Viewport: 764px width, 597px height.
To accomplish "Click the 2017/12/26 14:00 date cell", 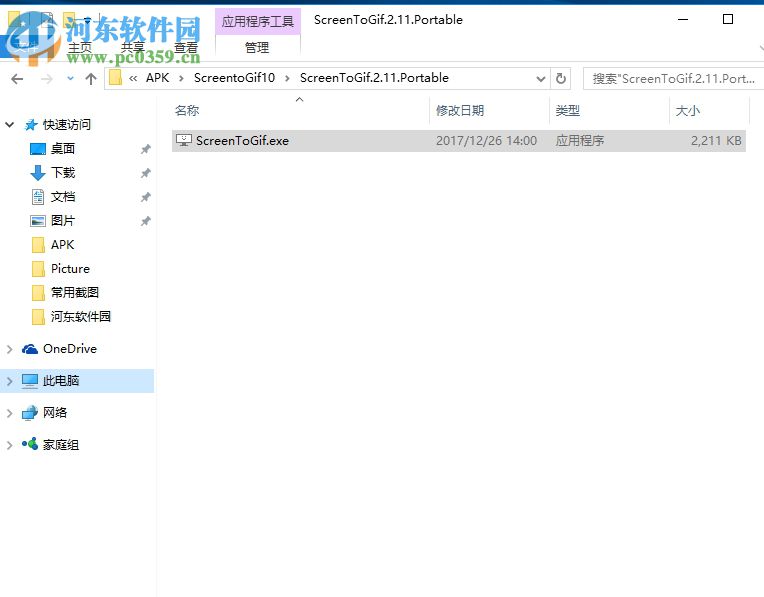I will click(486, 141).
